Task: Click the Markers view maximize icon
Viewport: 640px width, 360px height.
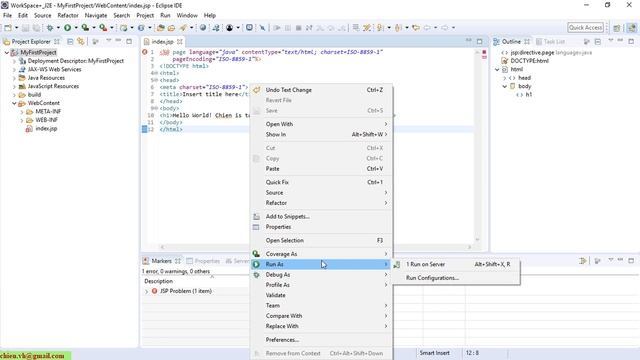Action: point(631,260)
